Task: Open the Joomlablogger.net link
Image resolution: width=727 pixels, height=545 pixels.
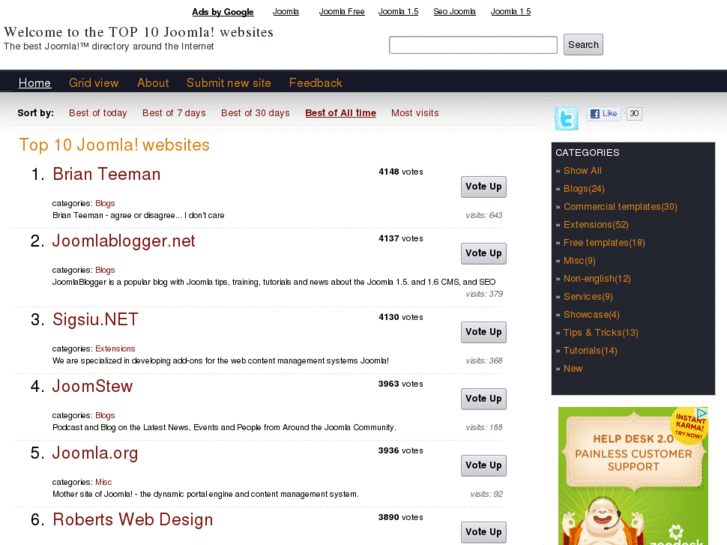Action: coord(124,241)
